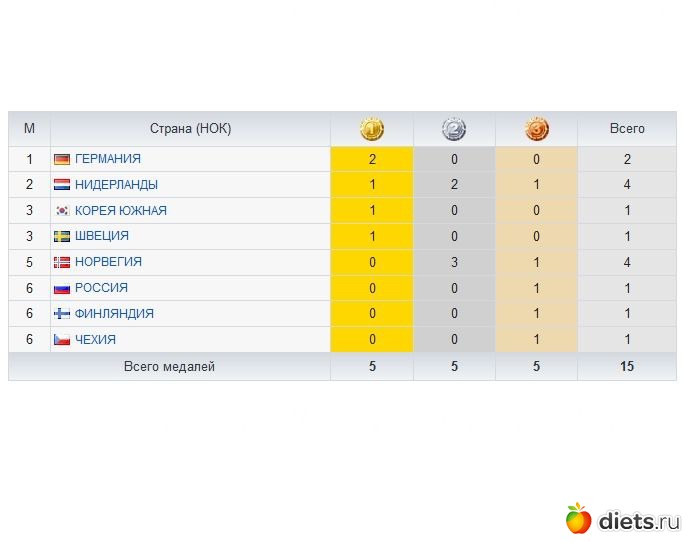Open the НИДЕРЛАНДЫ country link
The height and width of the screenshot is (542, 688).
pyautogui.click(x=116, y=185)
